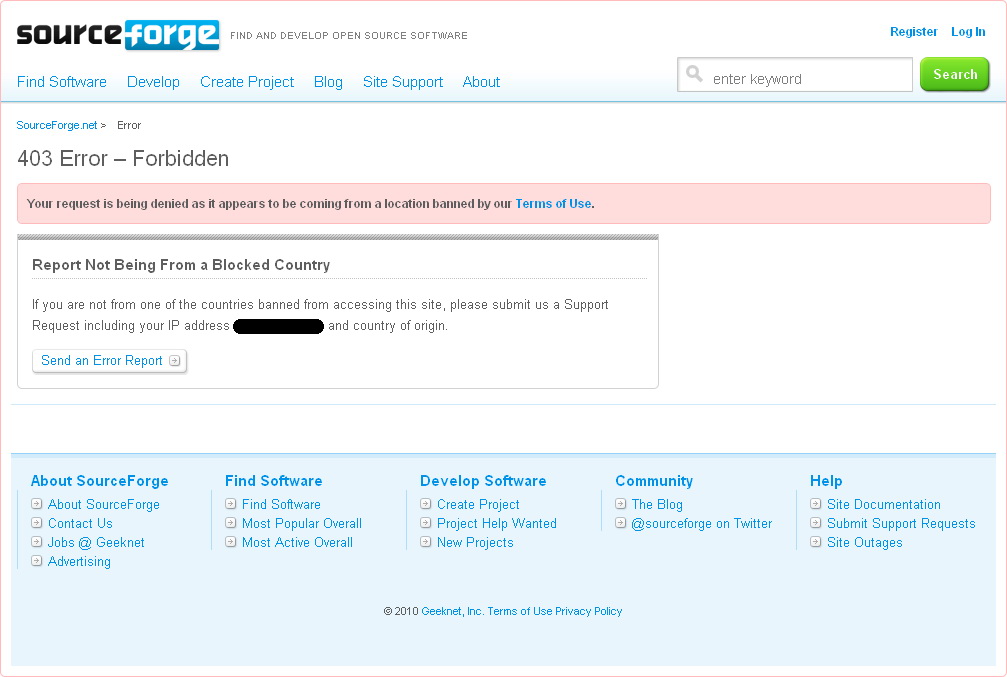Open Terms of Use link in the copyright line
This screenshot has width=1007, height=677.
(520, 611)
